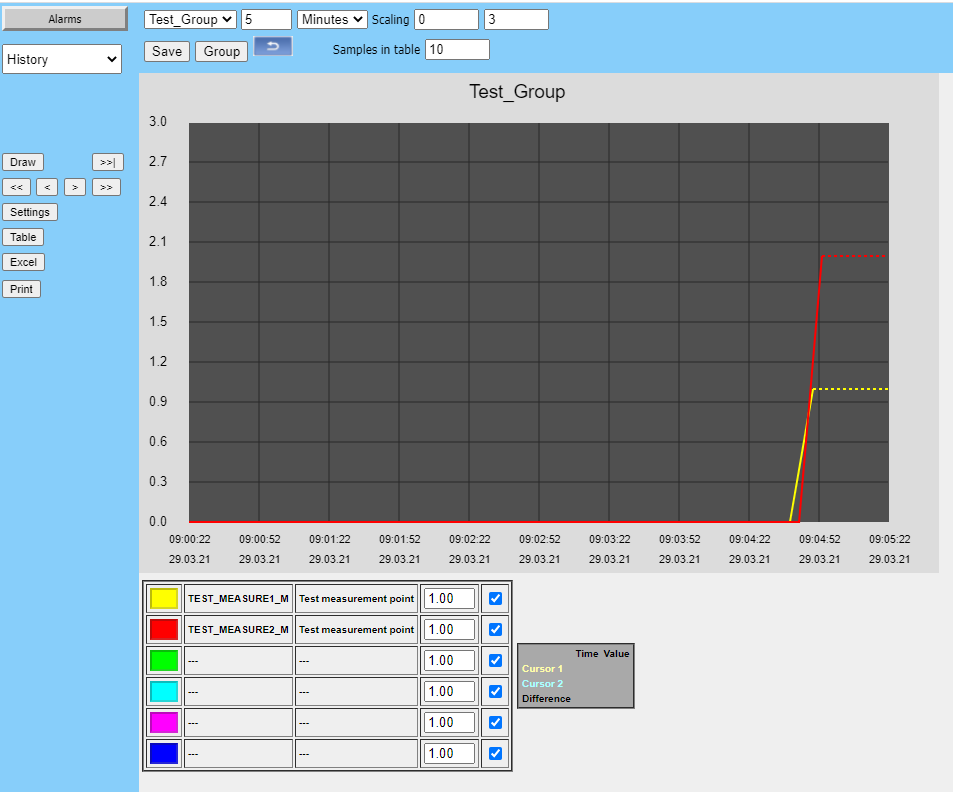Screen dimensions: 953x792
Task: Open the Minutes time unit dropdown
Action: [x=332, y=19]
